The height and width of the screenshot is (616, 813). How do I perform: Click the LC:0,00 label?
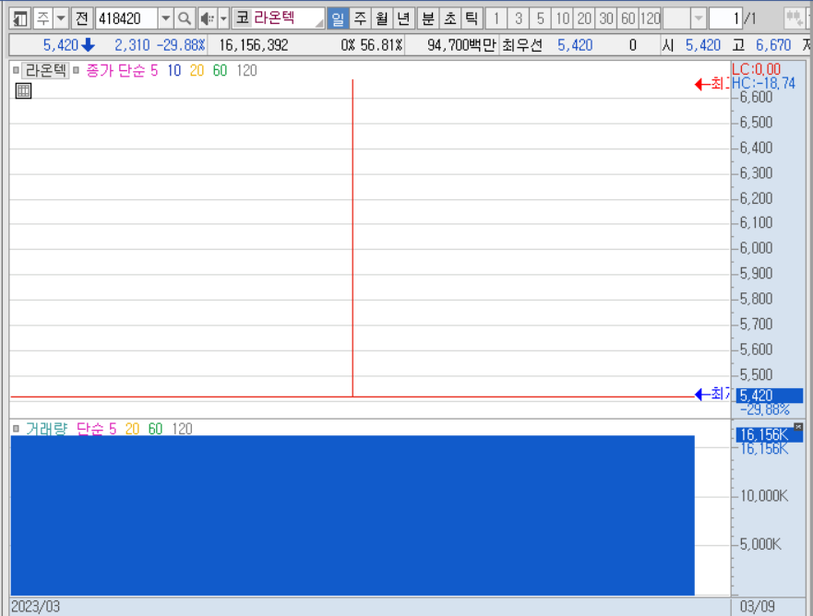click(756, 69)
